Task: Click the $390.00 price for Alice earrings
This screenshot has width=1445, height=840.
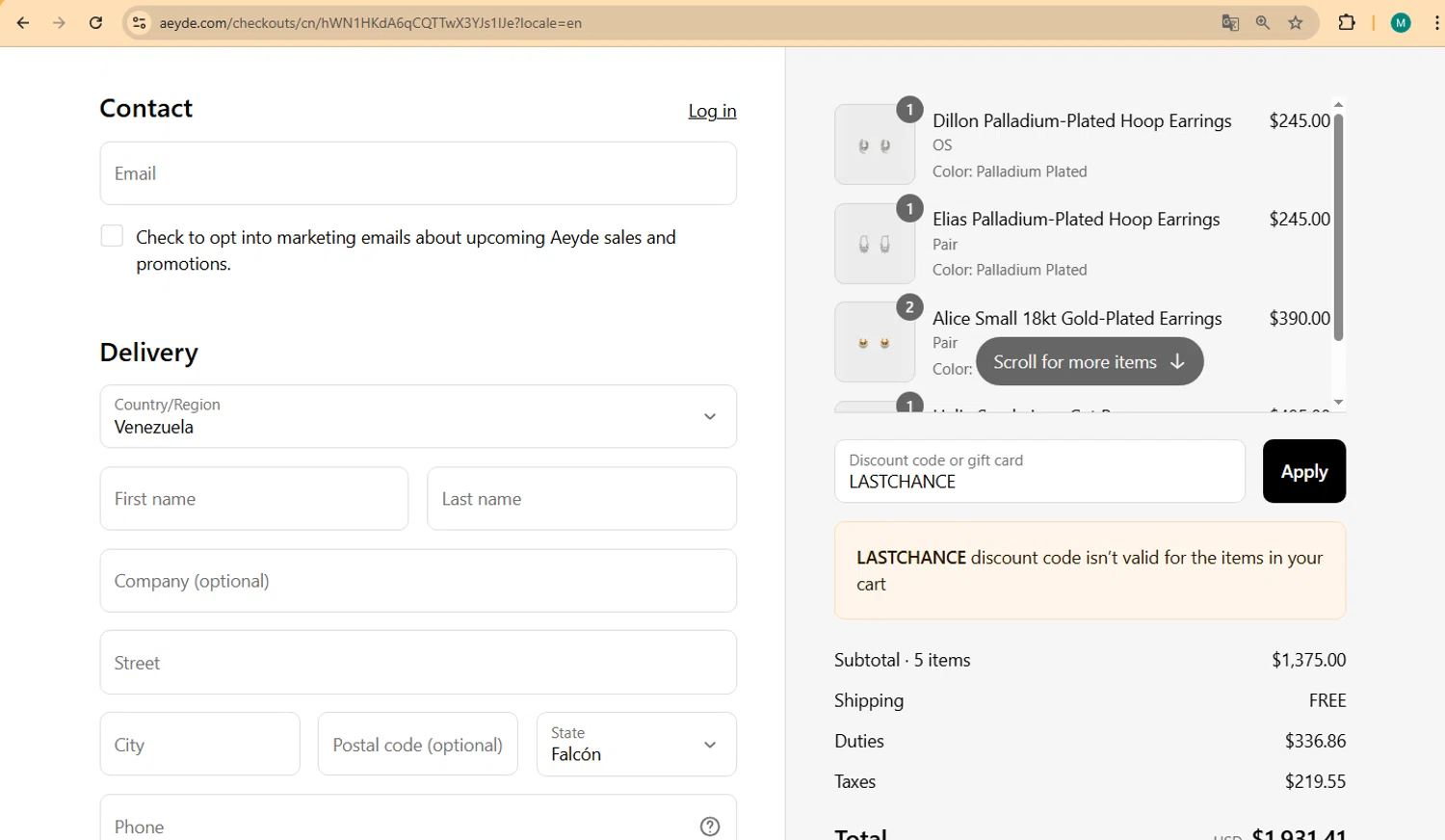Action: click(1300, 318)
